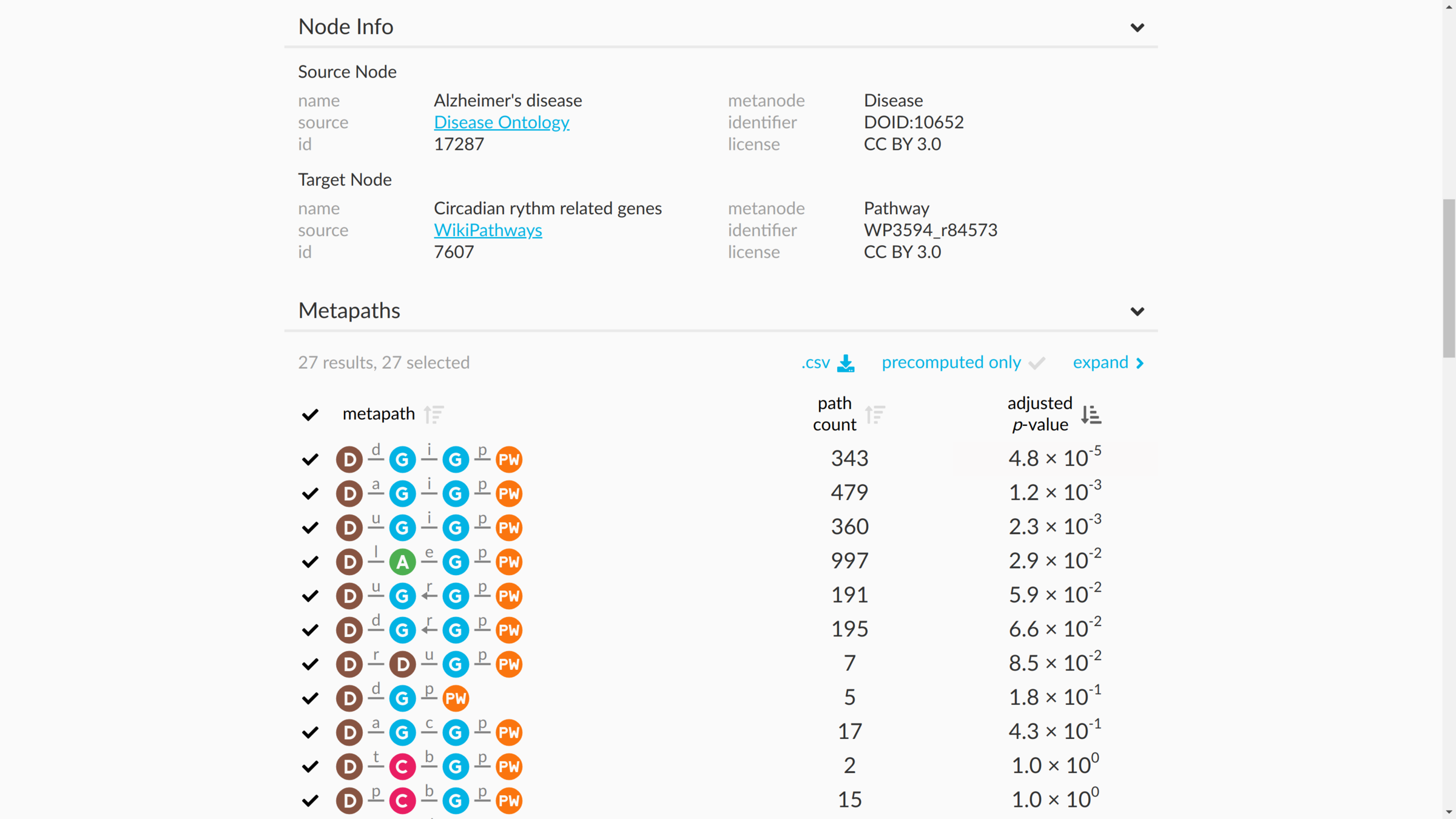Collapse the Metapaths section
This screenshot has width=1456, height=819.
click(1137, 311)
